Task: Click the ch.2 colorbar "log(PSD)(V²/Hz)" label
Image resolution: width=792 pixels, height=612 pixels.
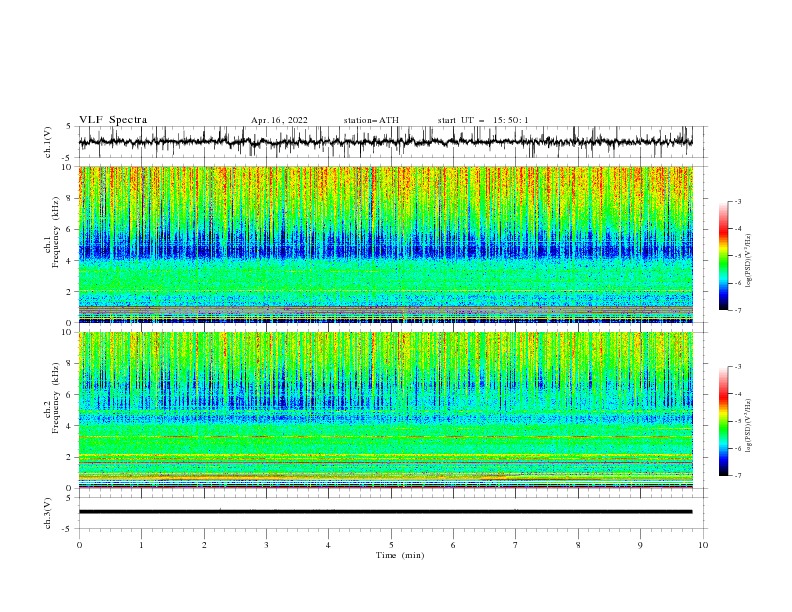Action: (749, 426)
